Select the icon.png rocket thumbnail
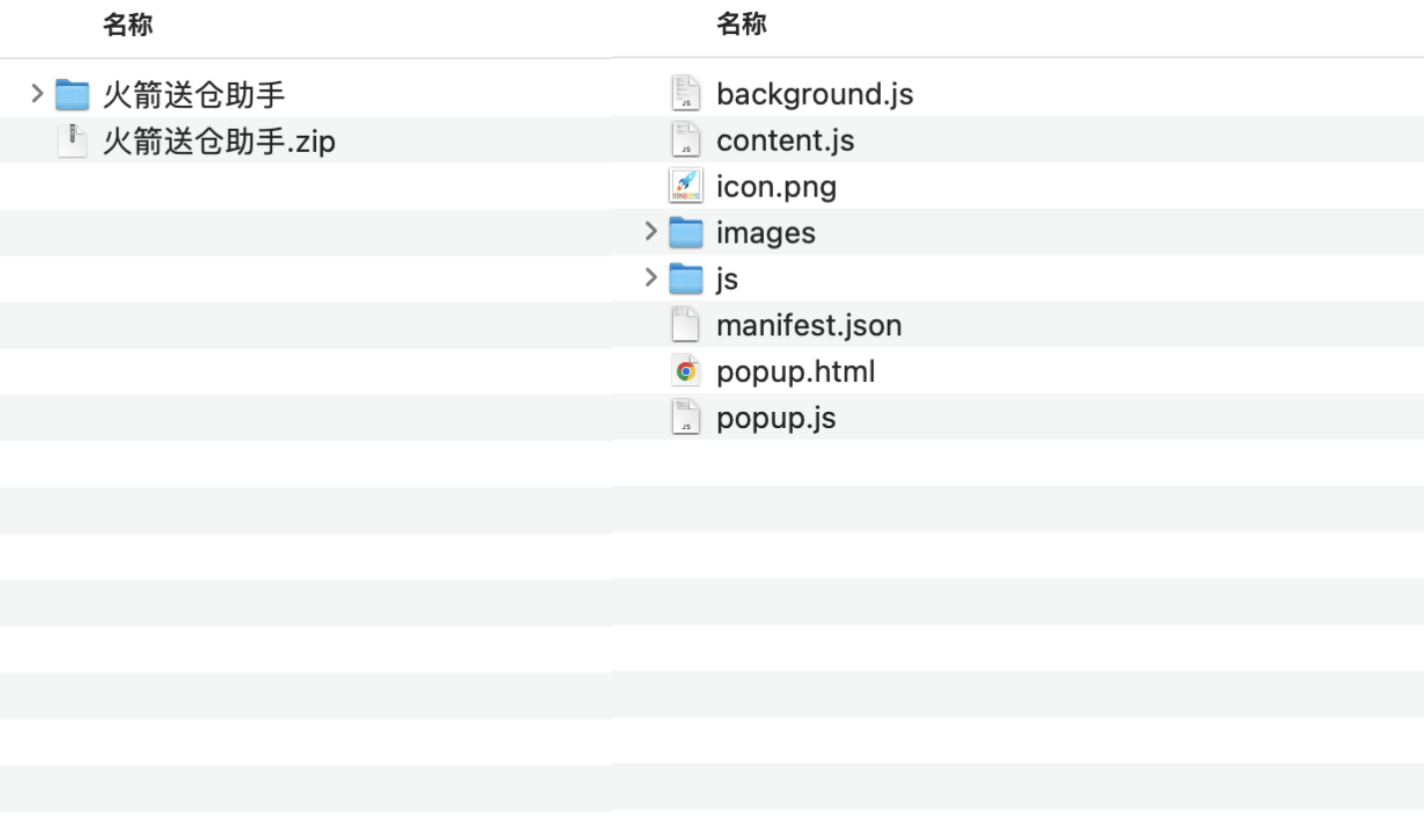The height and width of the screenshot is (838, 1424). (x=685, y=186)
